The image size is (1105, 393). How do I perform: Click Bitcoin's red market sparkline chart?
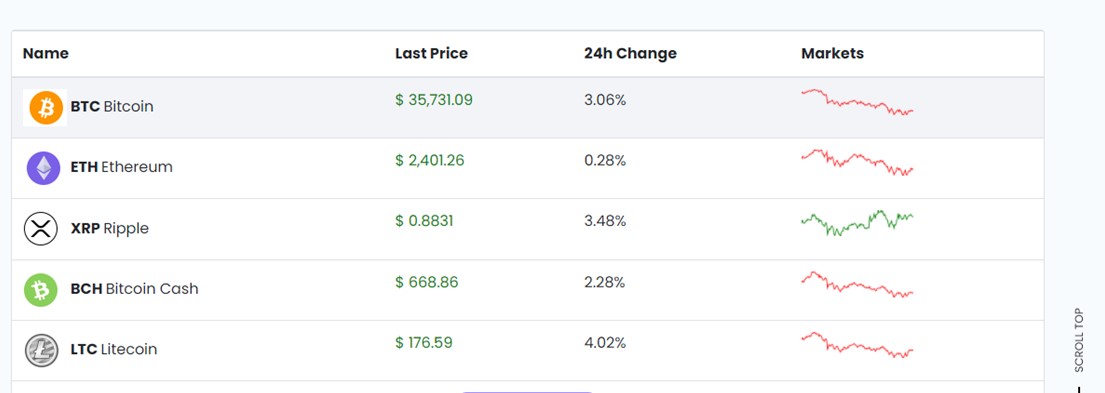tap(857, 102)
